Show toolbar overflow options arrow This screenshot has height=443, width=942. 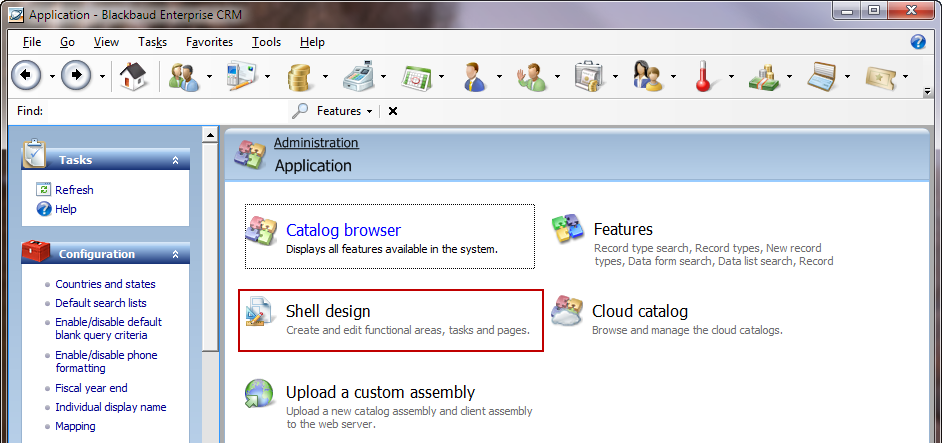tap(927, 92)
